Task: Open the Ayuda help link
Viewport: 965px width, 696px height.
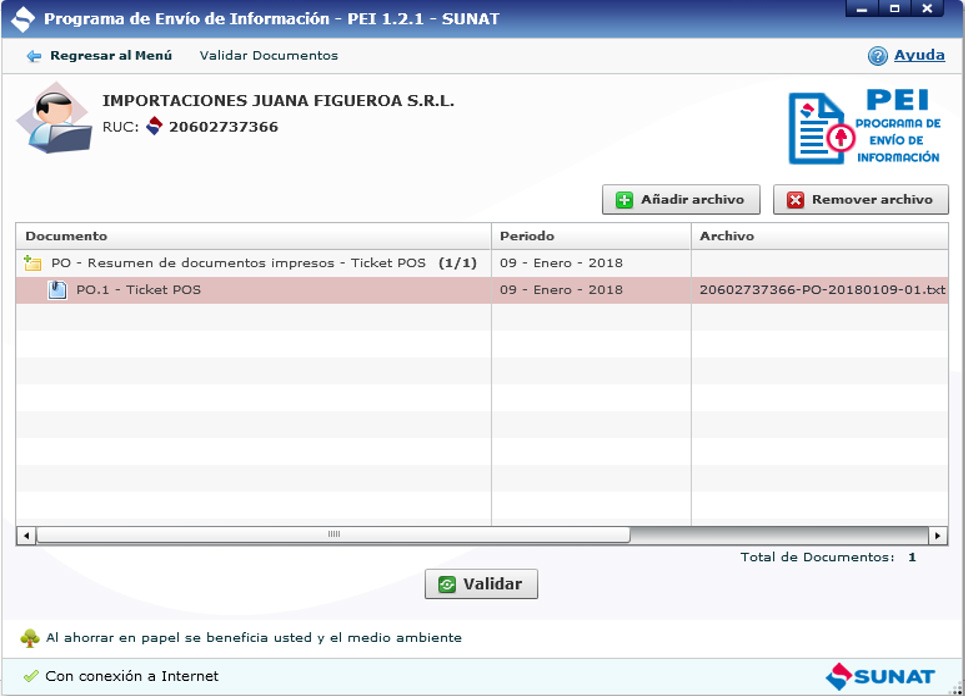Action: pos(919,56)
